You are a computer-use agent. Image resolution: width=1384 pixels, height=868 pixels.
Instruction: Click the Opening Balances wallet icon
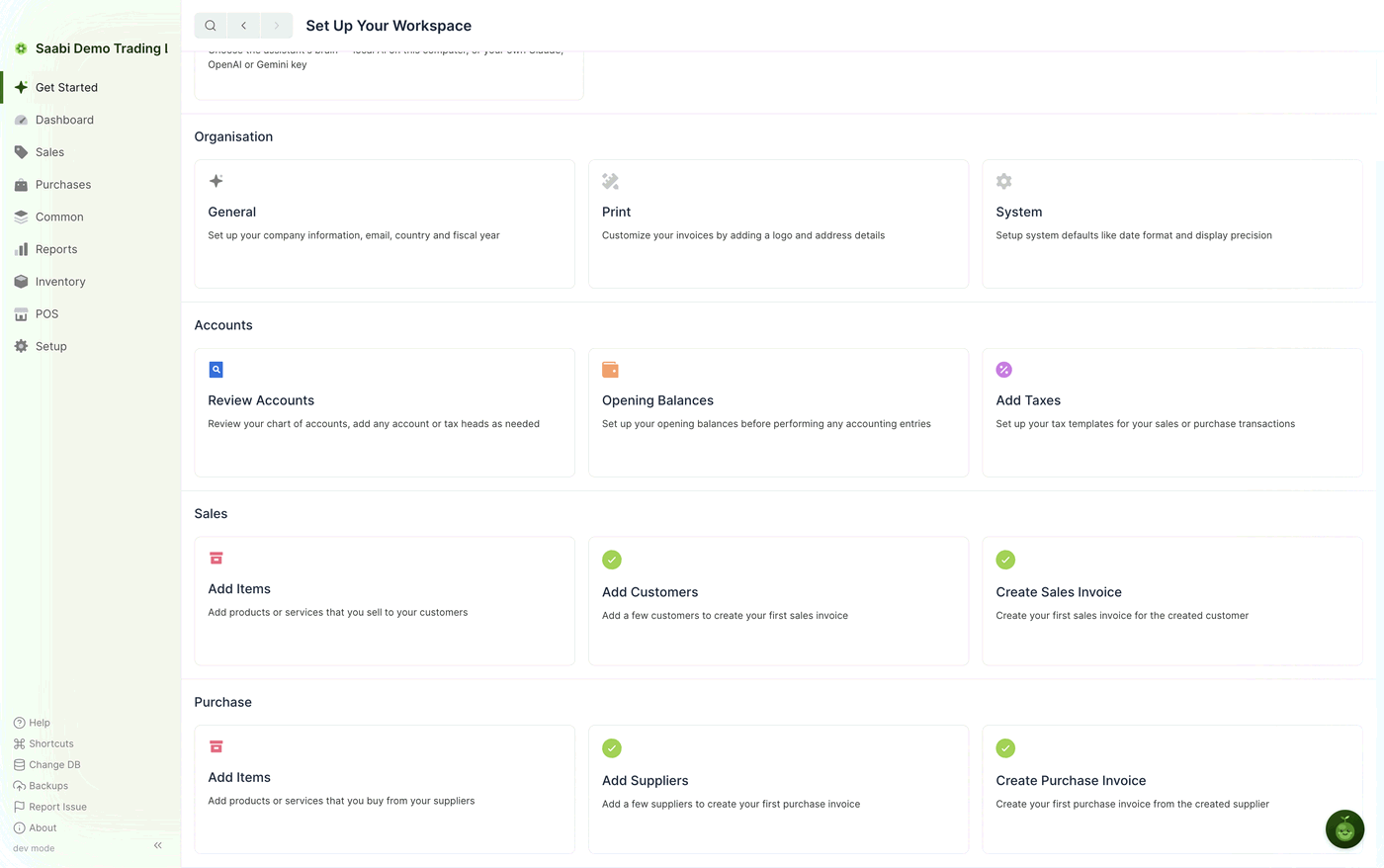pos(610,370)
